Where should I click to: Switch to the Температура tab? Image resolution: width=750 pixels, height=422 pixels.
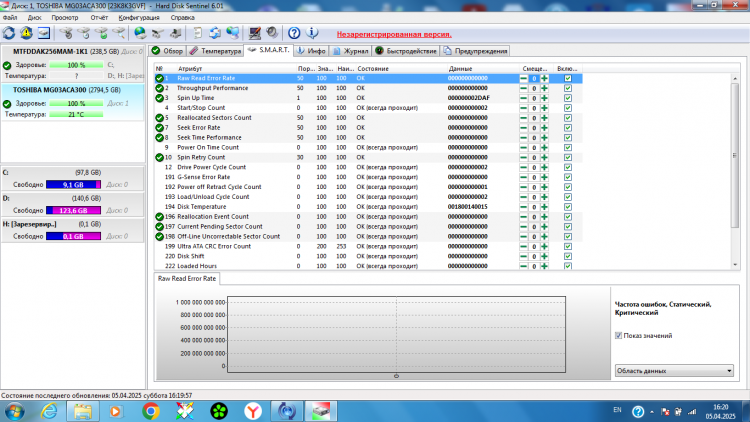pyautogui.click(x=215, y=51)
